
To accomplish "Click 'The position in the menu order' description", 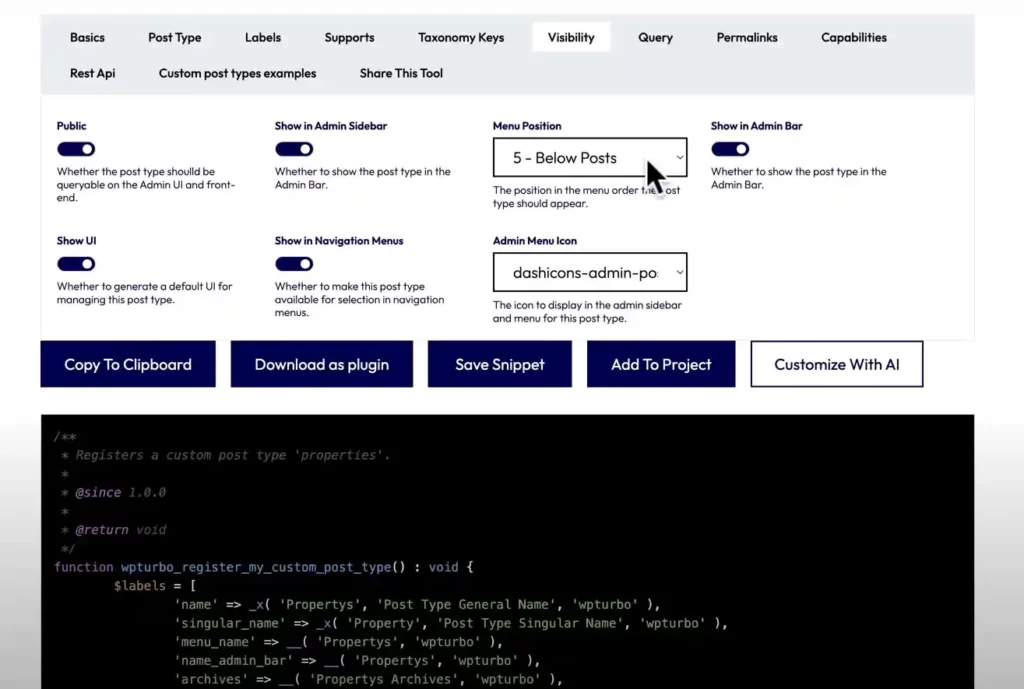I will [x=586, y=197].
